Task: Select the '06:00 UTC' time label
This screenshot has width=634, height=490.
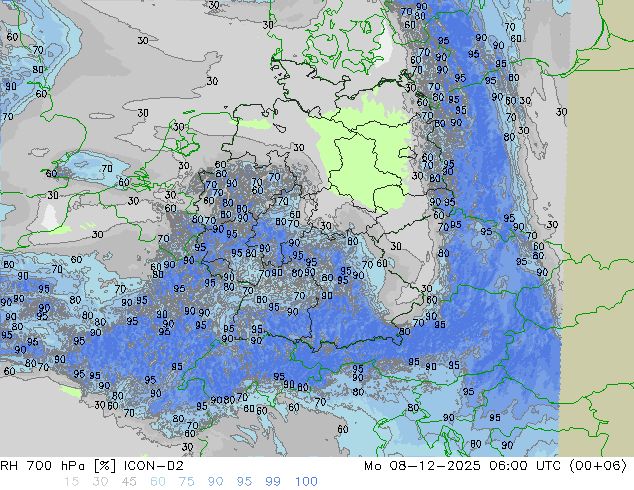Action: coord(525,466)
